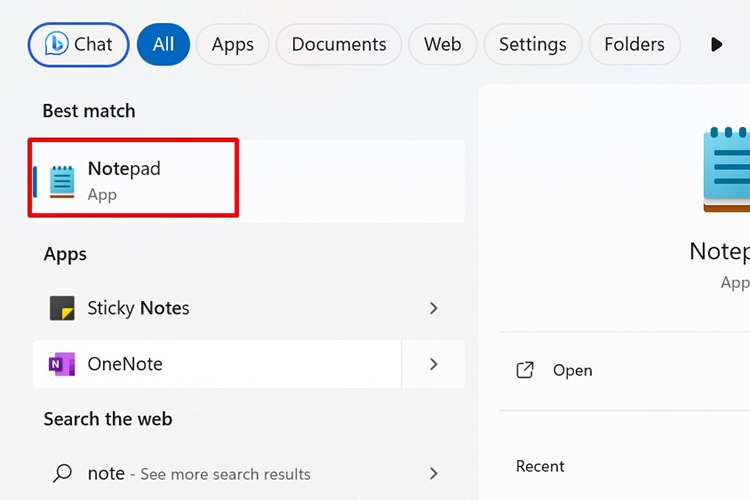Switch to the Apps filter tab
This screenshot has height=500, width=750.
(232, 44)
